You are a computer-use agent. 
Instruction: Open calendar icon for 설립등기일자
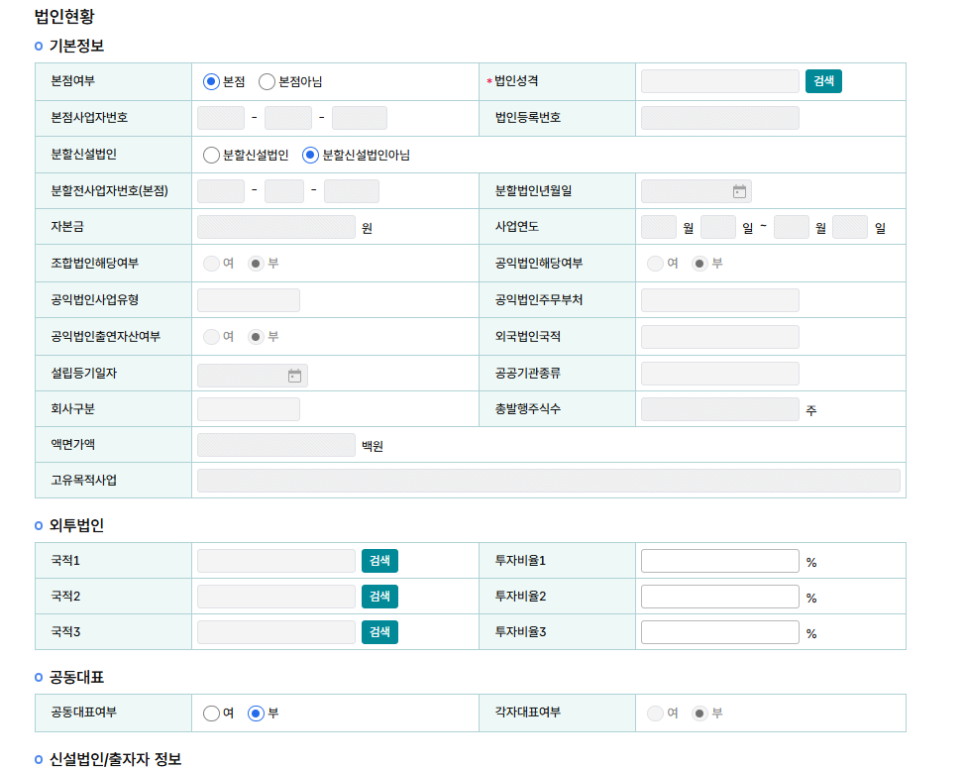(x=294, y=376)
